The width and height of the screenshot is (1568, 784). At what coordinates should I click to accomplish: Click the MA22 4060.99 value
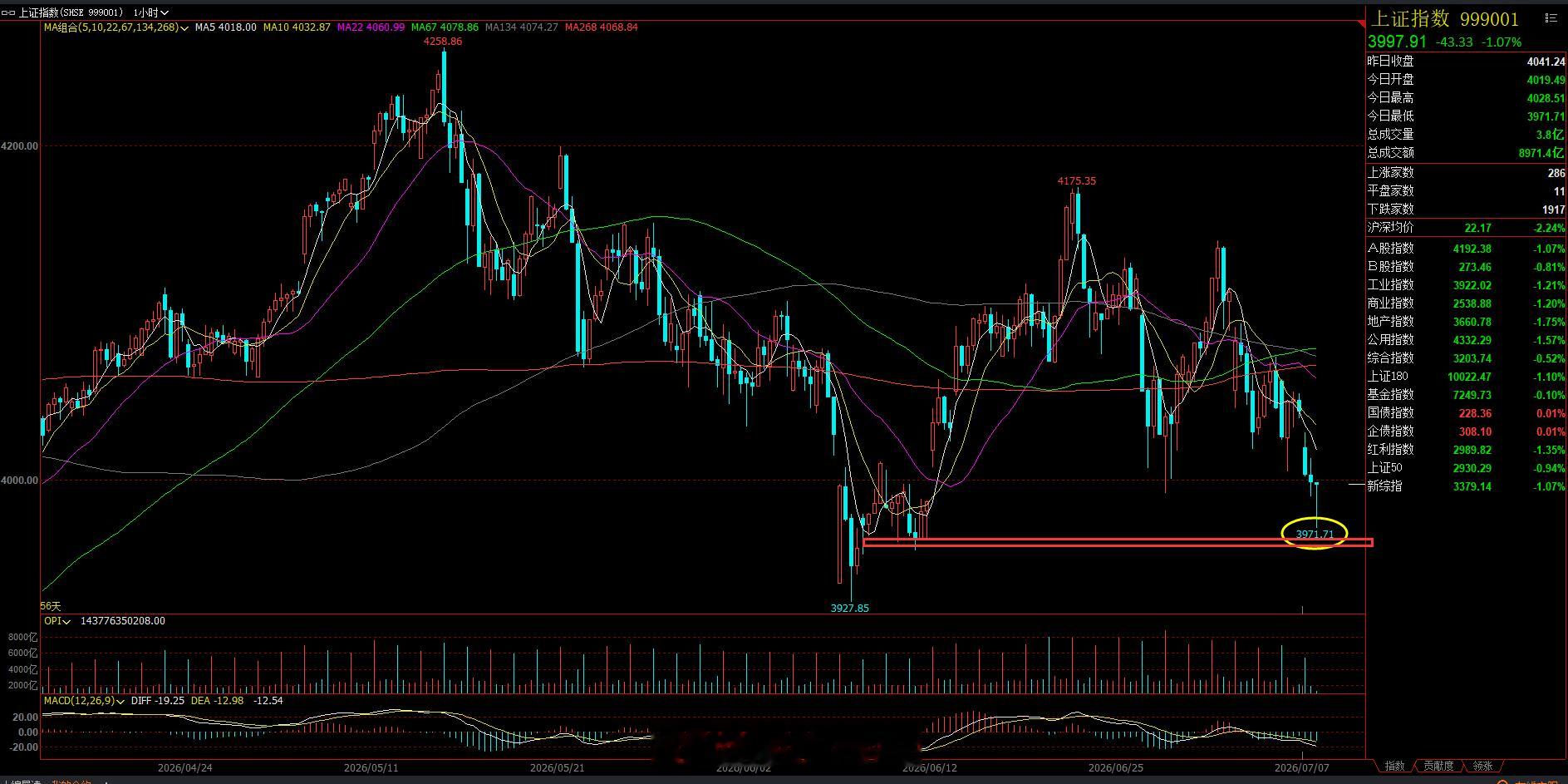(x=371, y=27)
